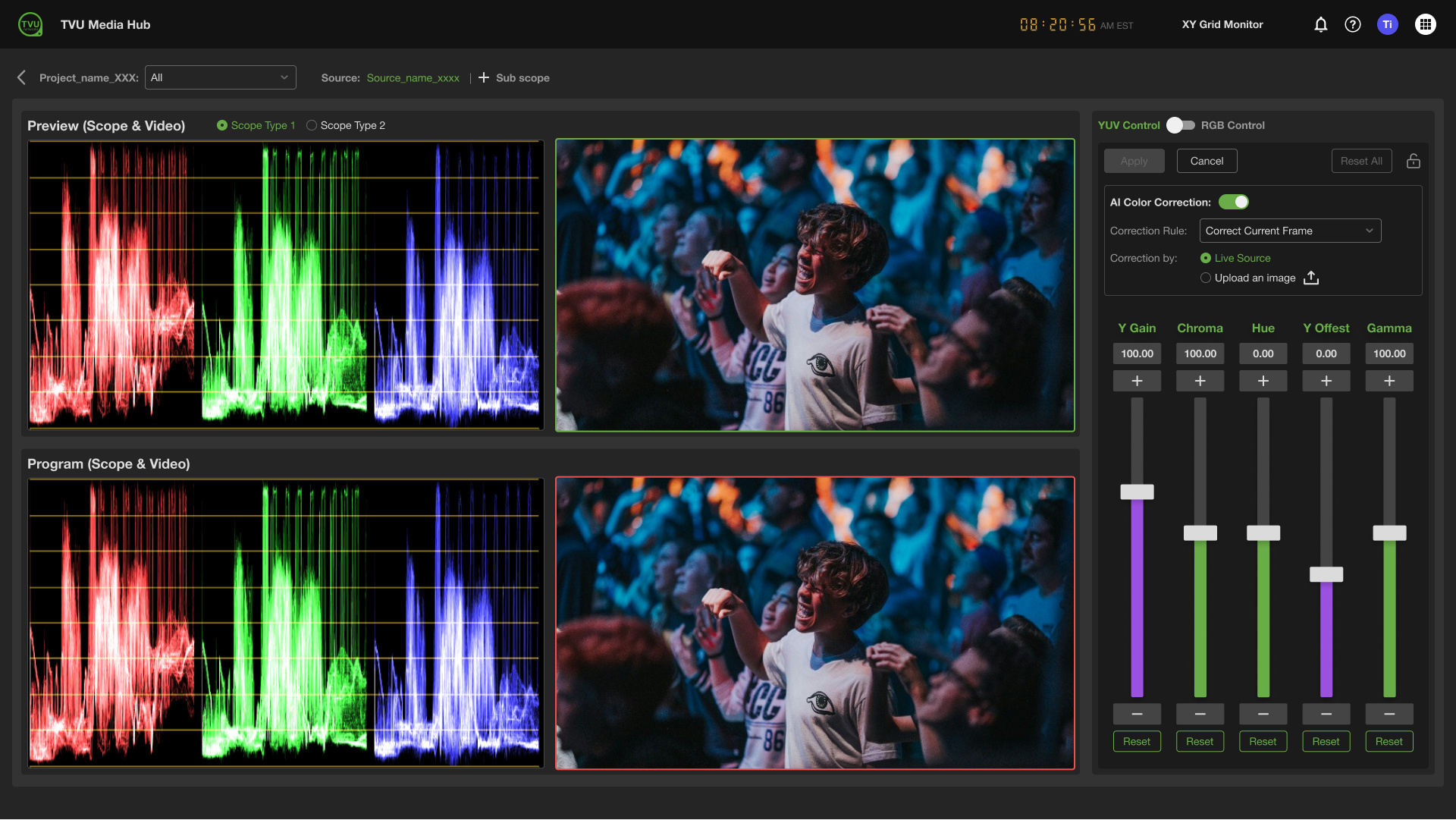This screenshot has width=1456, height=820.
Task: Select Scope Type 1 radio button
Action: 222,125
